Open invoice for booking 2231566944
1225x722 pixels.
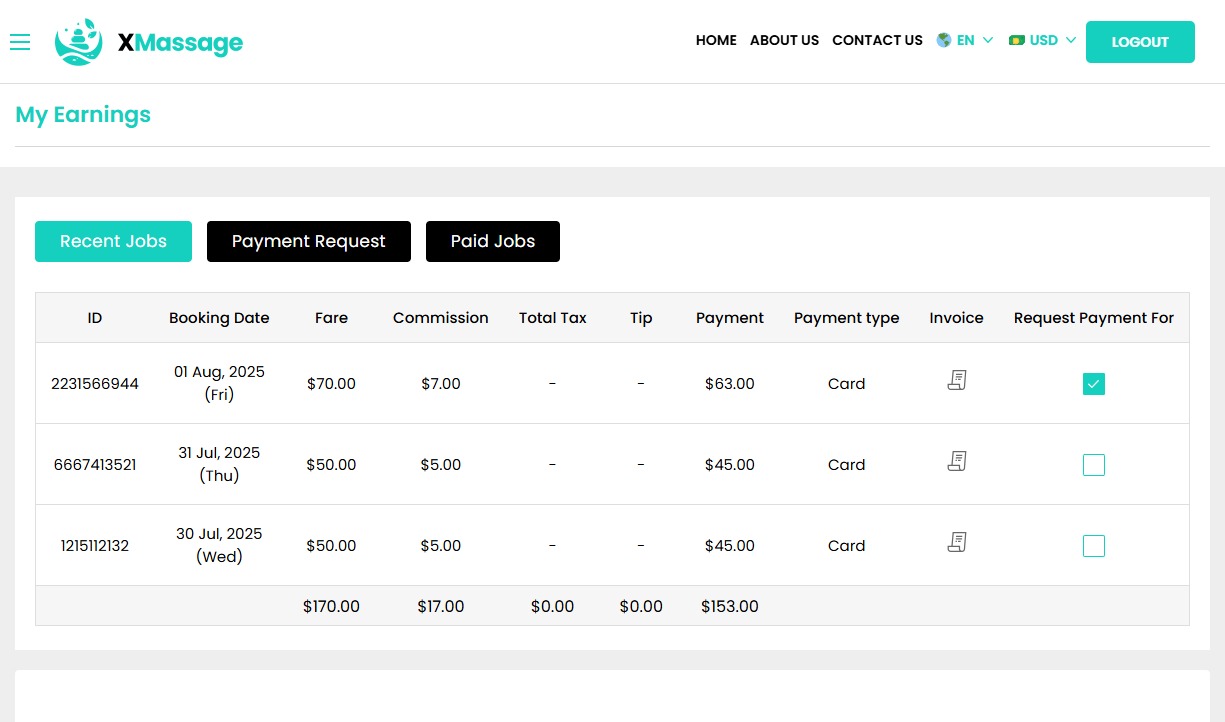tap(957, 380)
